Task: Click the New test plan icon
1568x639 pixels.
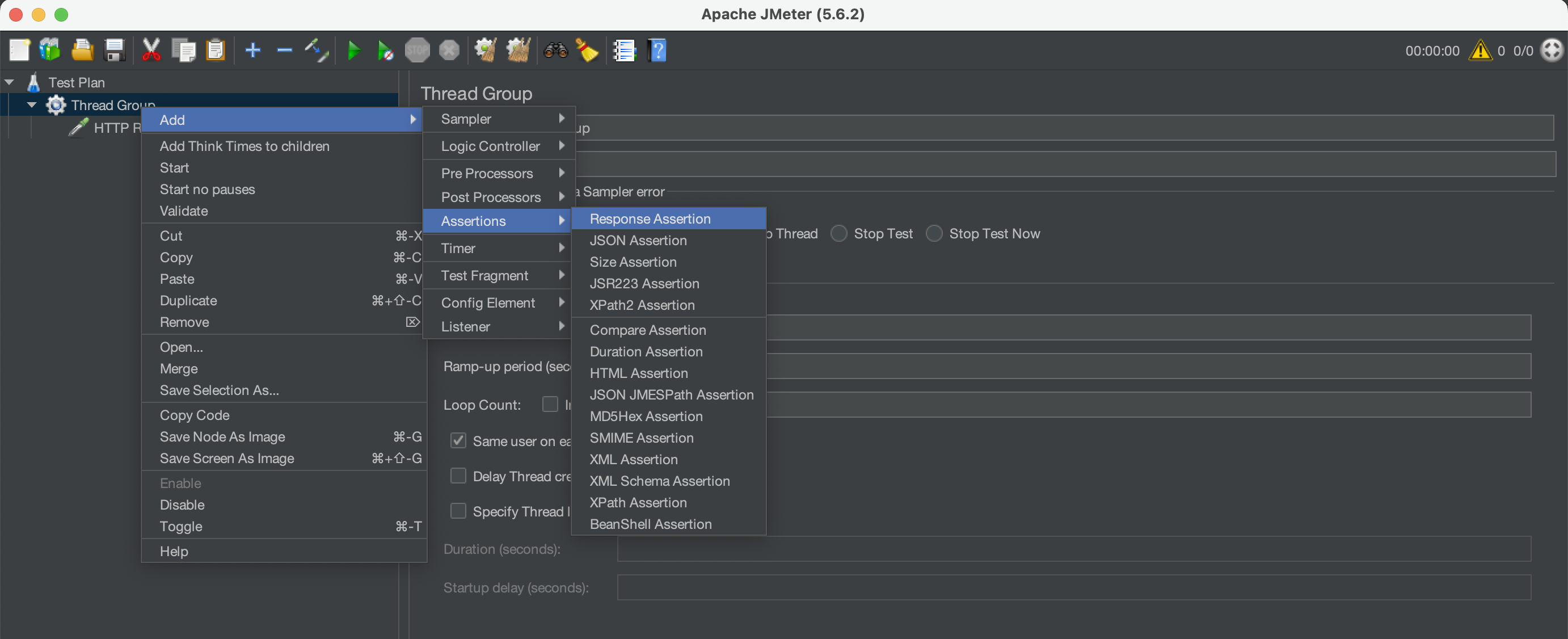Action: (19, 50)
